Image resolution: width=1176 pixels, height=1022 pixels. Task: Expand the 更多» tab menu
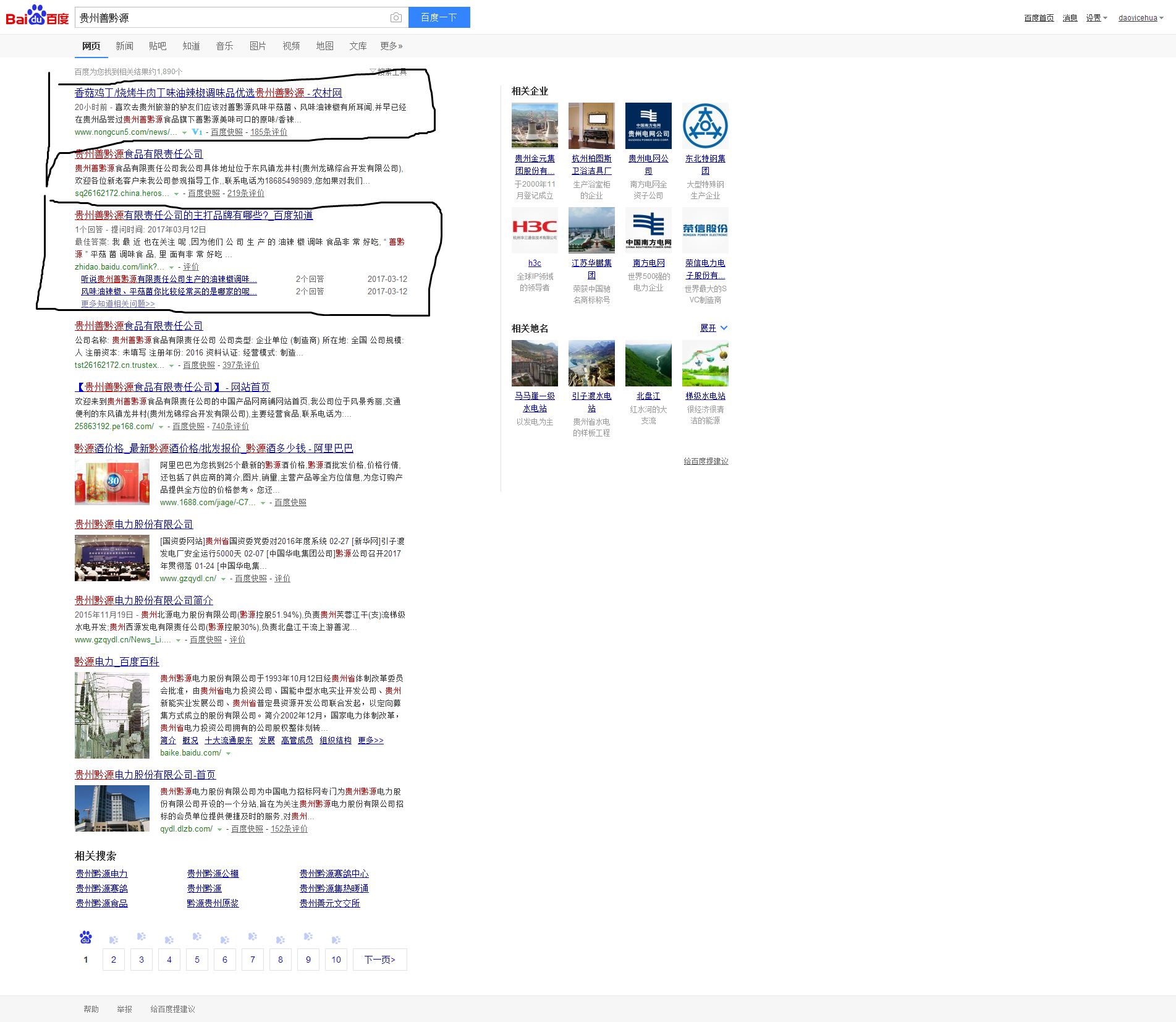[391, 46]
